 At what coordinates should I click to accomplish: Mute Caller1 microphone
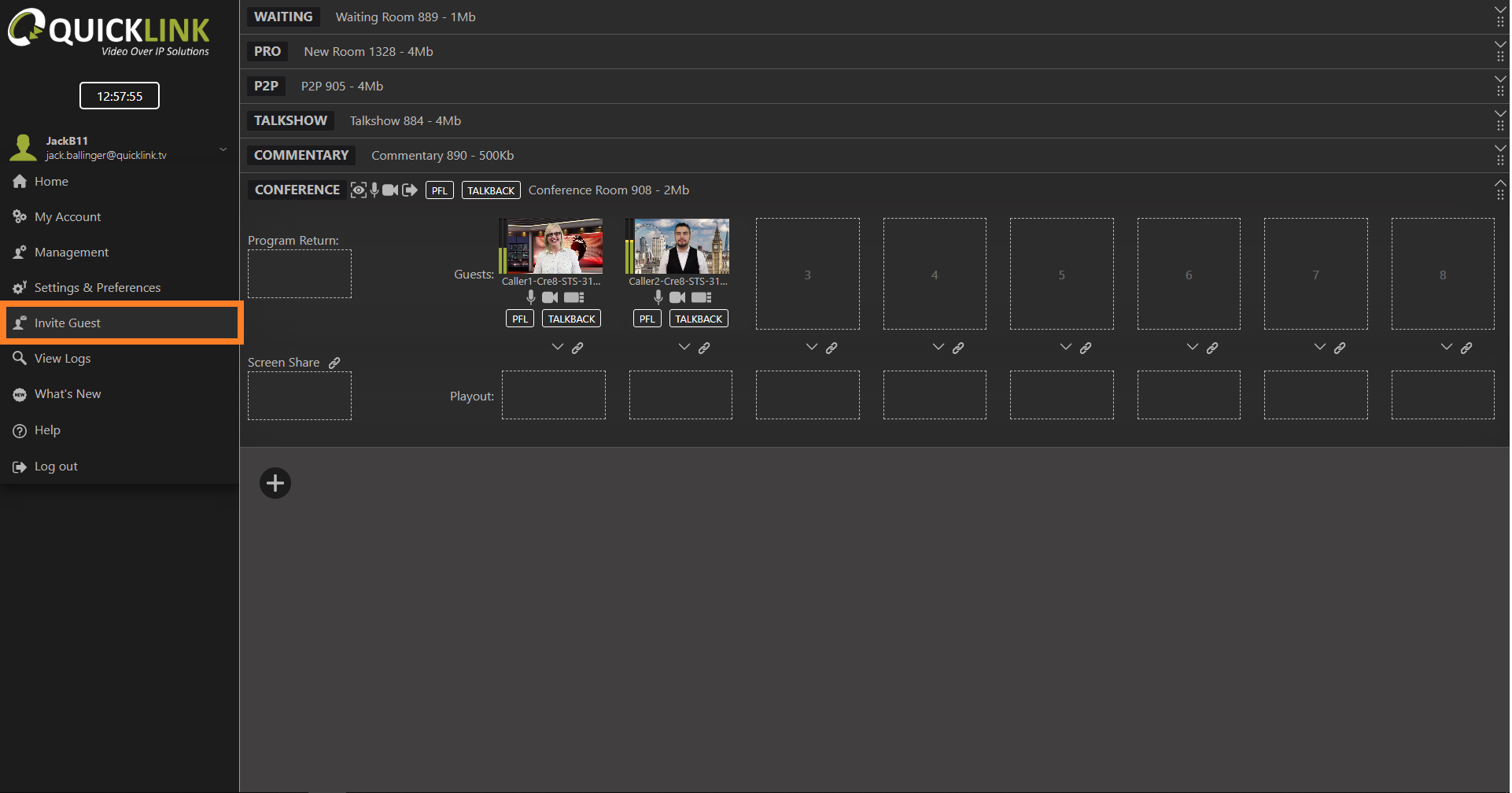click(531, 297)
